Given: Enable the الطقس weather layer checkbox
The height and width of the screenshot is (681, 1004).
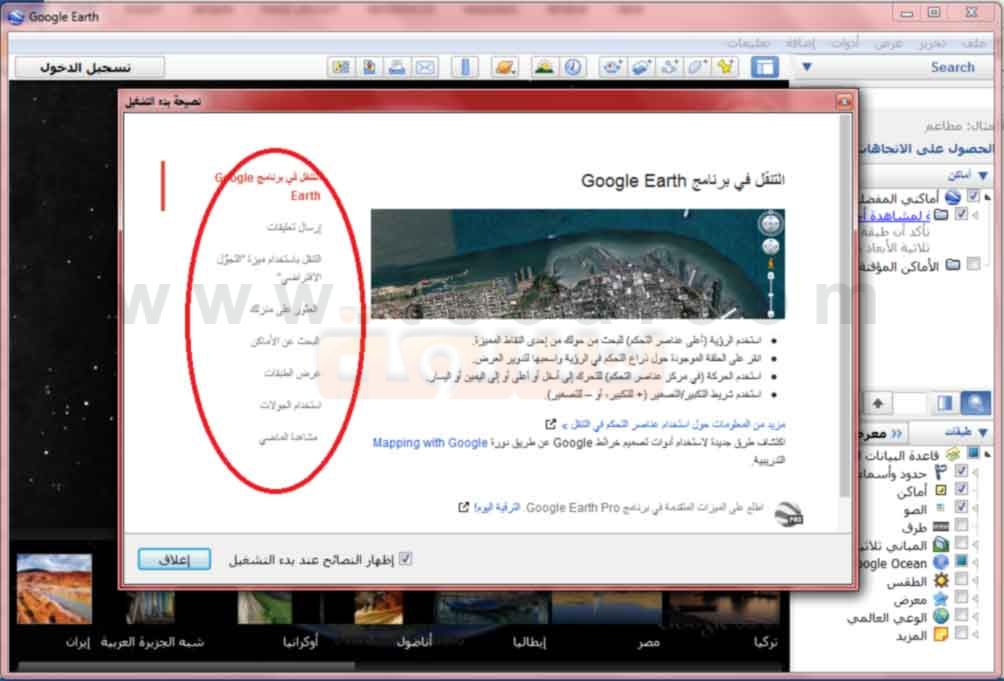Looking at the screenshot, I should 961,579.
